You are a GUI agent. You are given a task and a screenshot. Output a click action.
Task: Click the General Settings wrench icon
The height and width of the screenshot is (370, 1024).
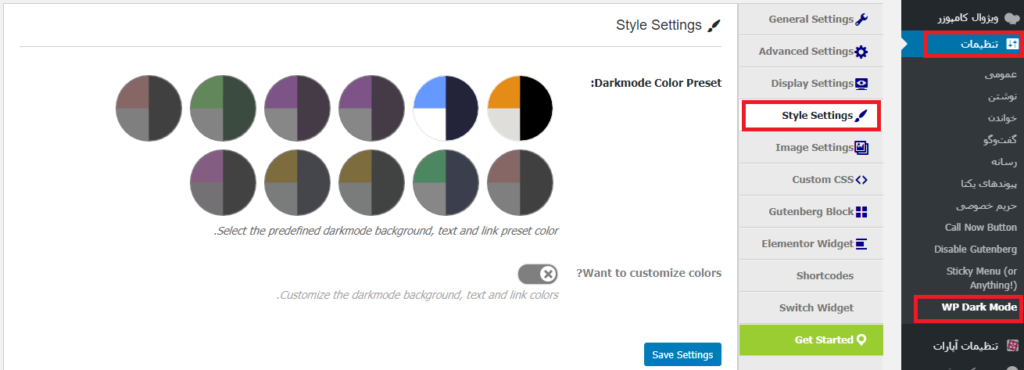pyautogui.click(x=861, y=19)
